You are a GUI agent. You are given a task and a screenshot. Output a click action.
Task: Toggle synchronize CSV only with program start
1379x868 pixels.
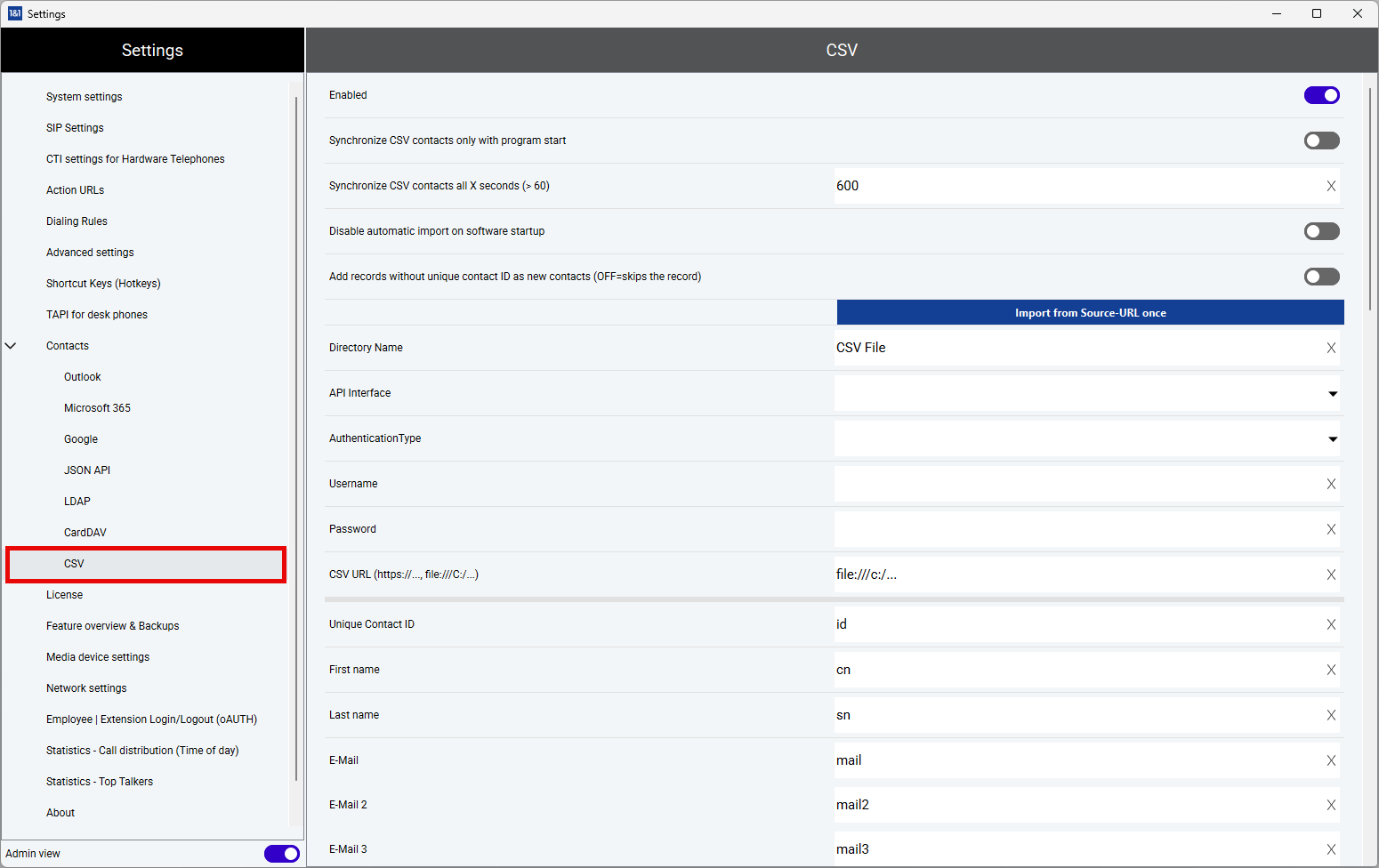(x=1321, y=141)
